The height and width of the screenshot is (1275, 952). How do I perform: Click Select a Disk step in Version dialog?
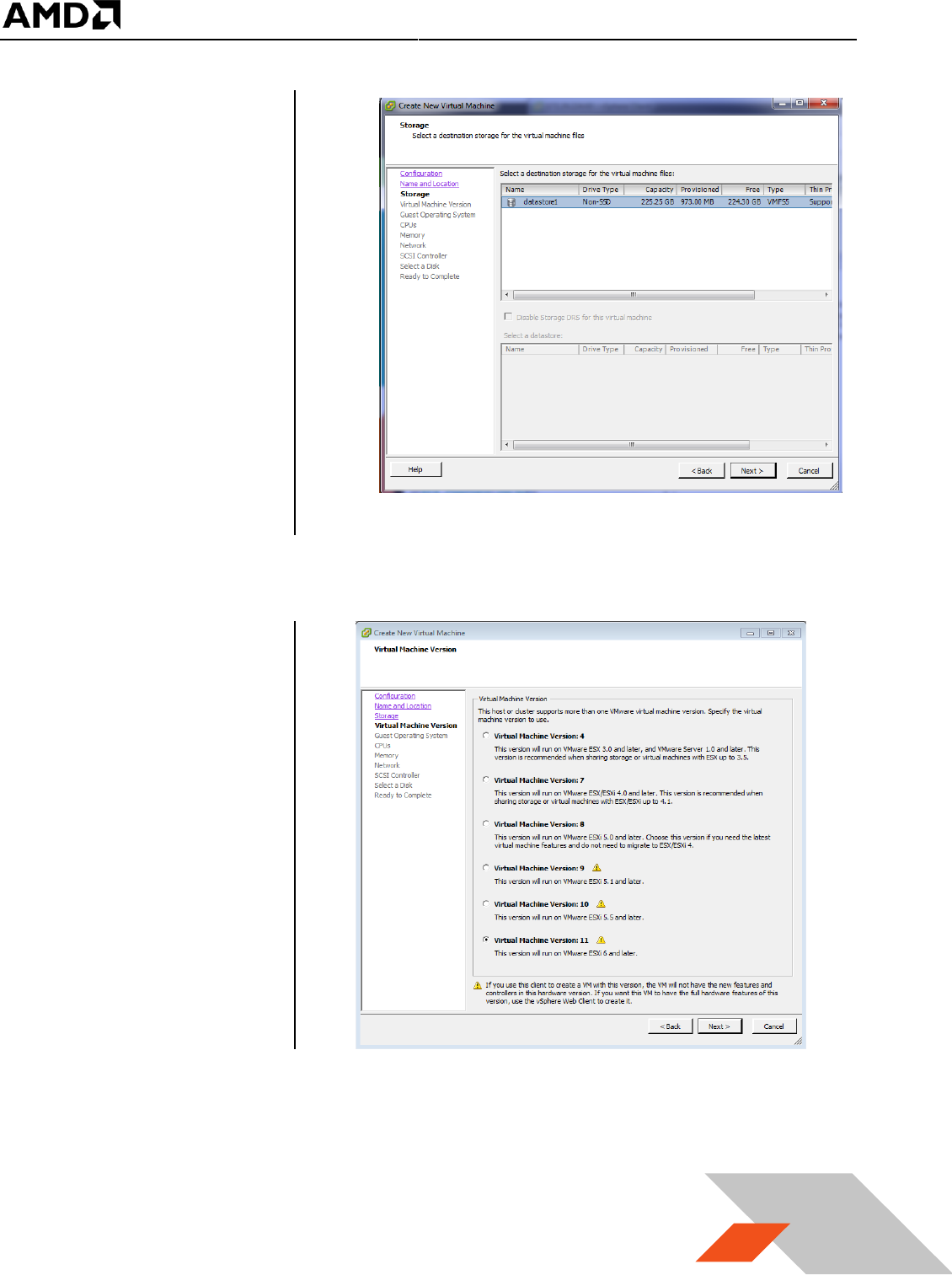pos(393,785)
